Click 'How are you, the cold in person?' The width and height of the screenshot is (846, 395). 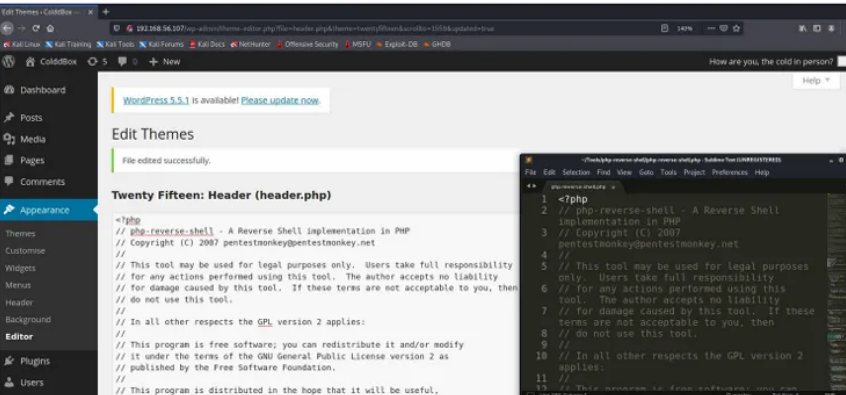click(771, 62)
